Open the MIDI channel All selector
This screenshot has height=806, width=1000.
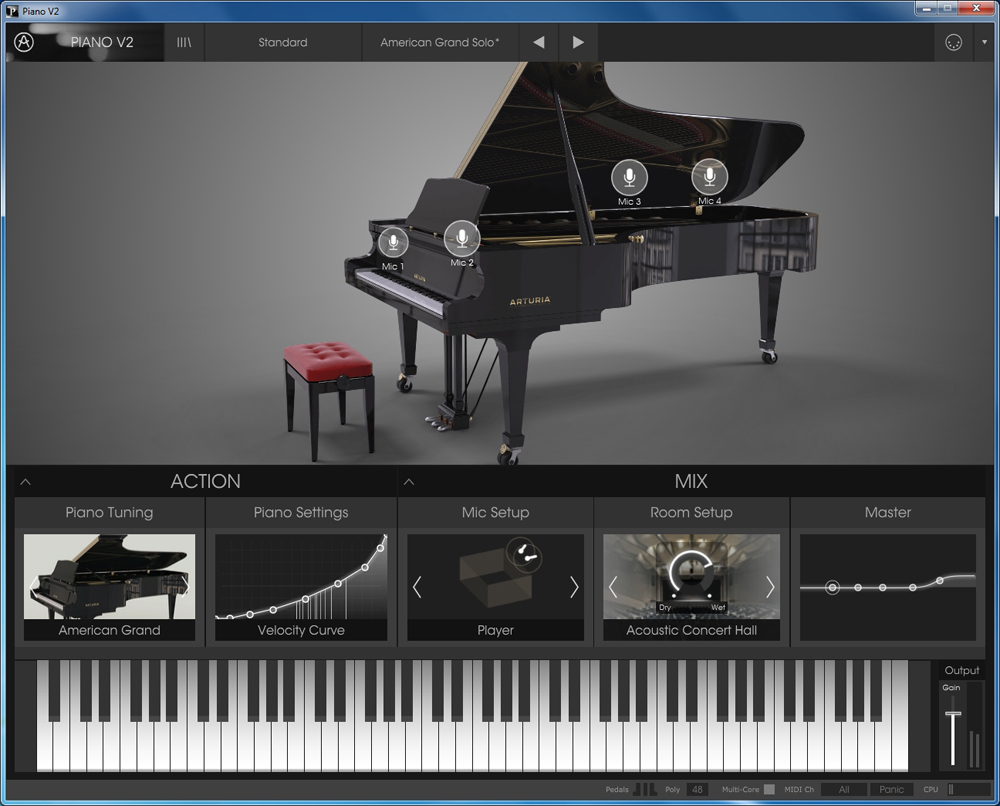(843, 790)
